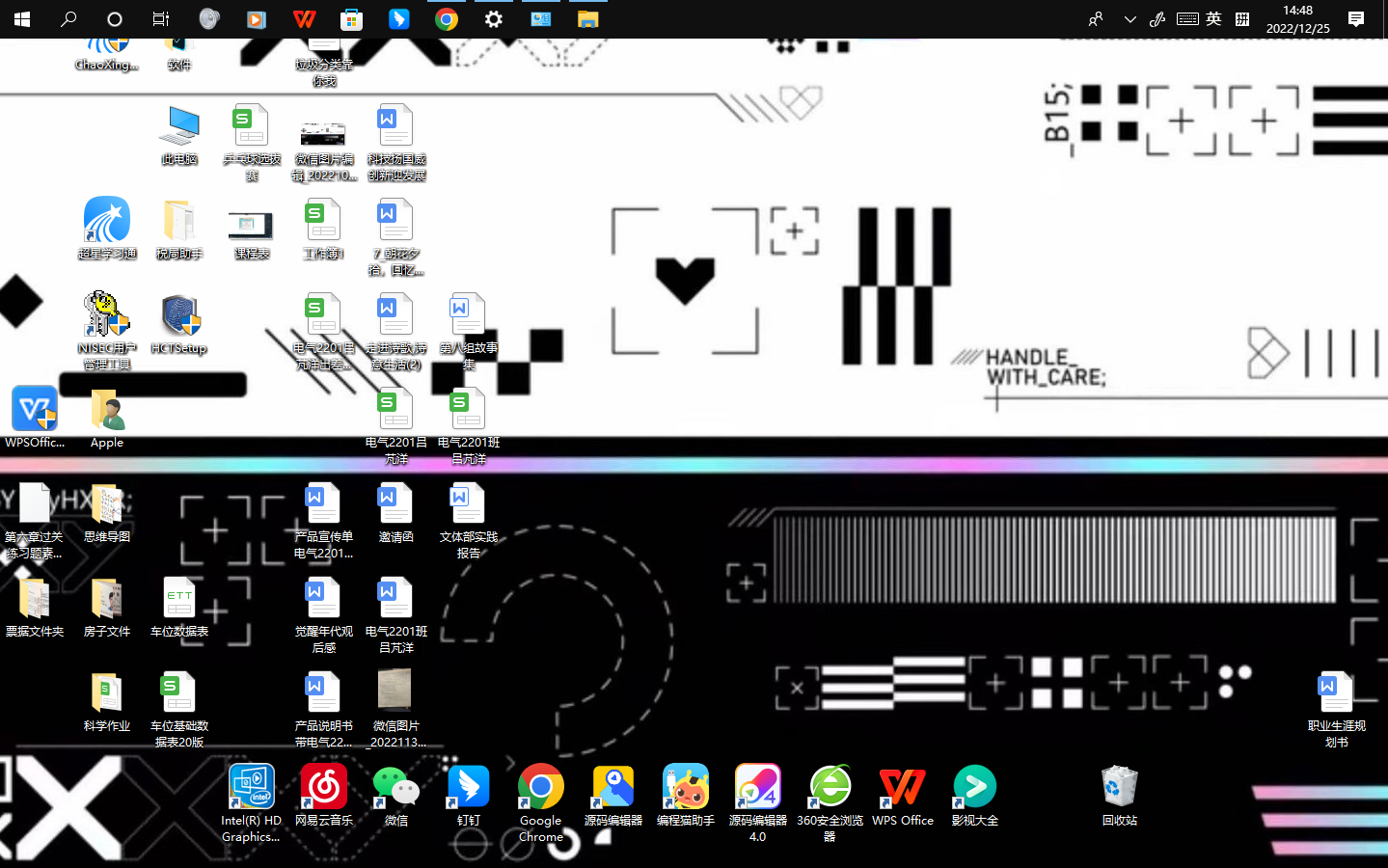Open the 房子文件 folder
Screen dimensions: 1388x868
pos(107,608)
